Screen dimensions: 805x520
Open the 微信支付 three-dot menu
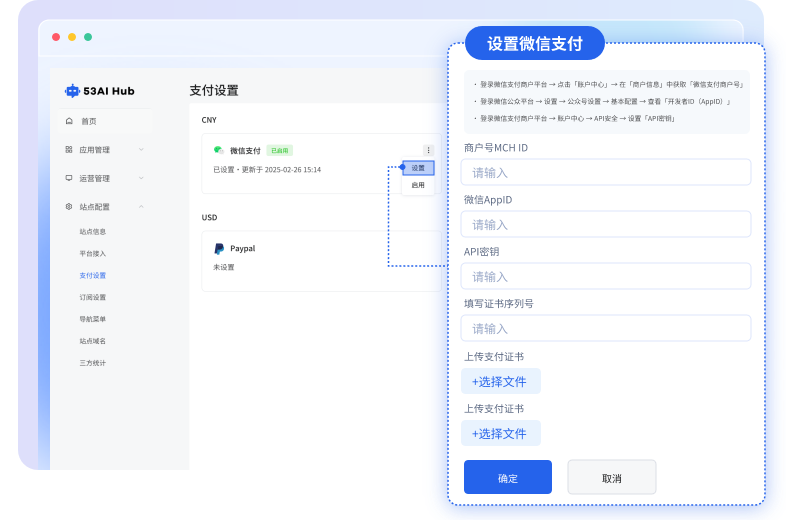click(x=428, y=150)
